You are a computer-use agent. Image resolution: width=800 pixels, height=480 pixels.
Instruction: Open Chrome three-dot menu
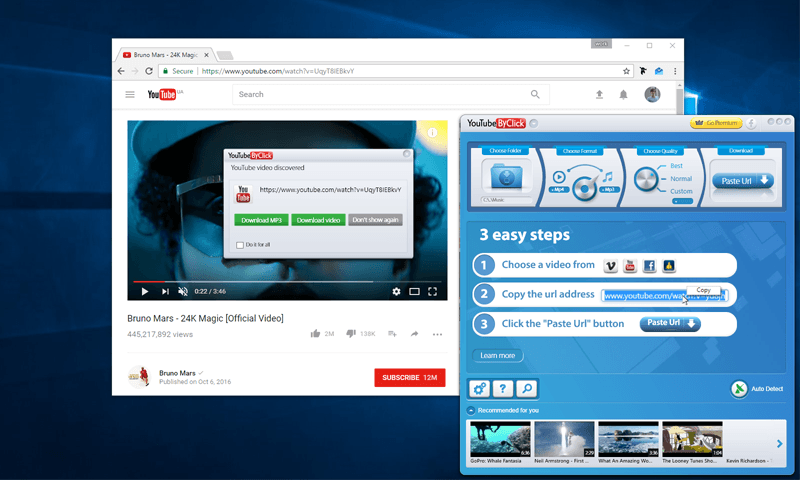coord(675,71)
